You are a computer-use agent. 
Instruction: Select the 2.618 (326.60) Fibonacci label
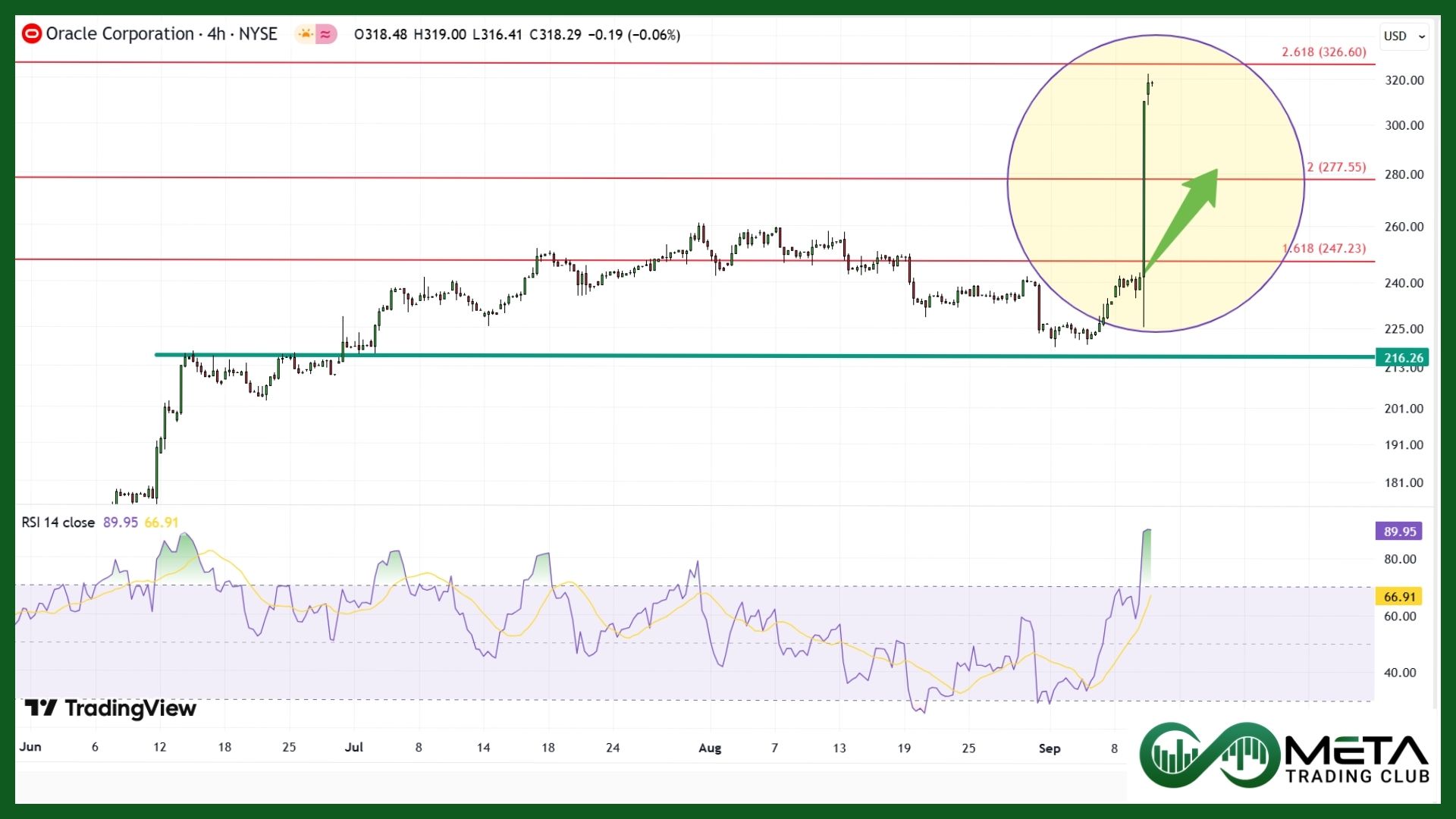[x=1324, y=52]
